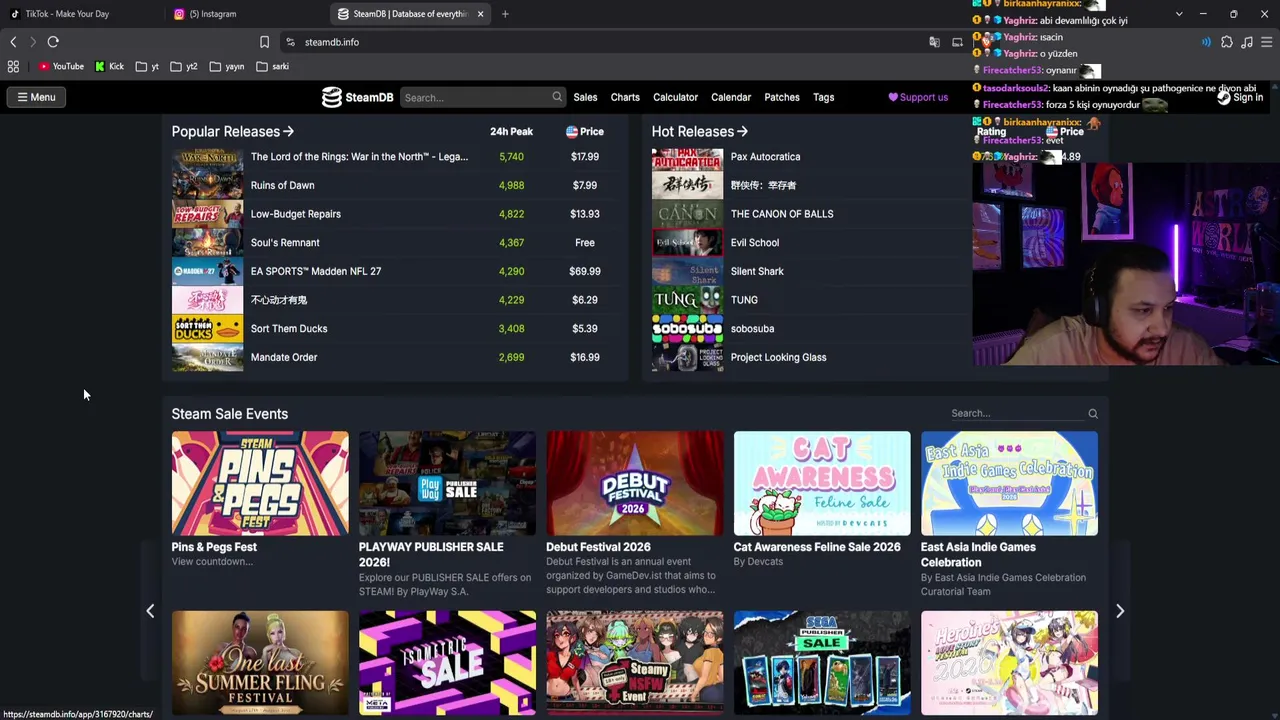Reload the page with refresh icon
This screenshot has height=720, width=1280.
tap(53, 42)
